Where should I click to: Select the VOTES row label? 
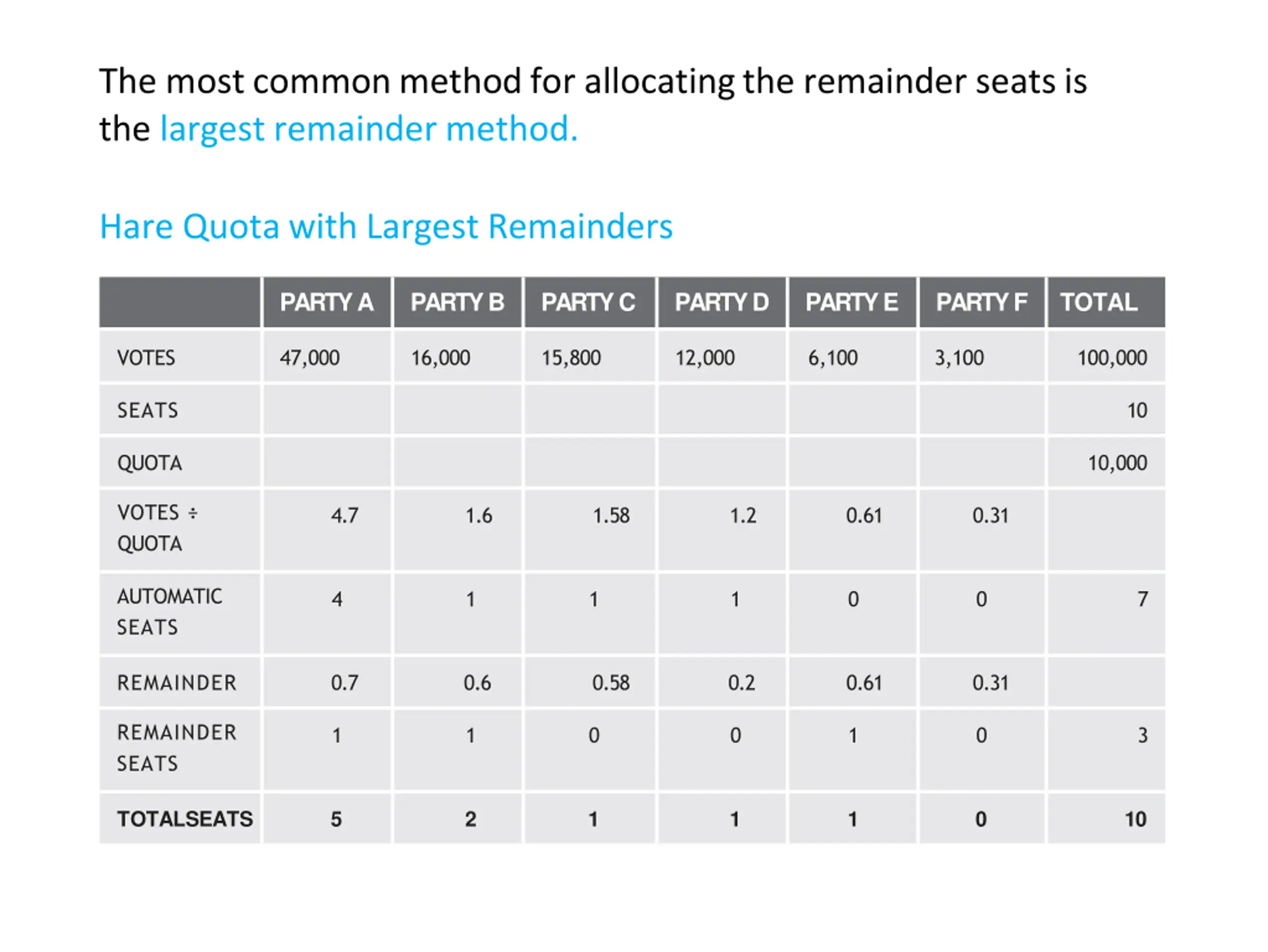coord(146,358)
